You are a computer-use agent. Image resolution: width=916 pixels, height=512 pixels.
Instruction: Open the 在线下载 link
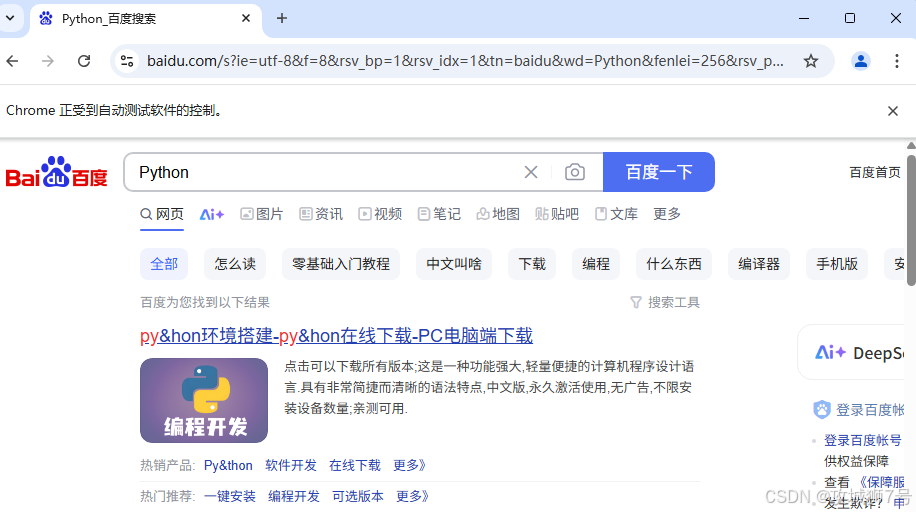(355, 465)
